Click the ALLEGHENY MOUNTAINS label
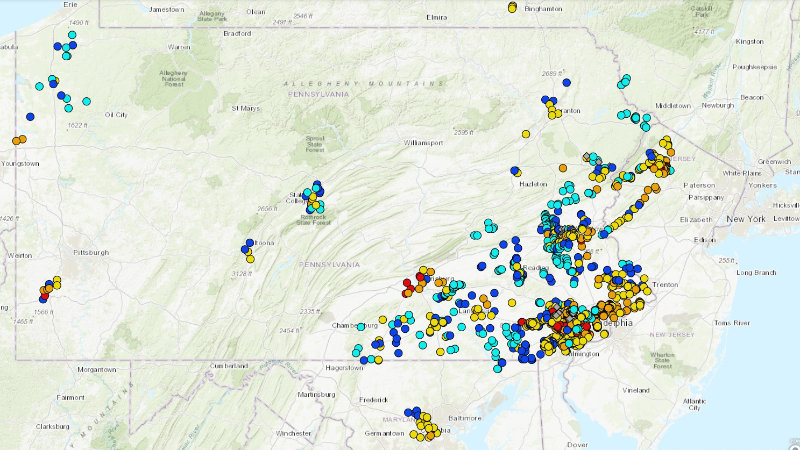 coord(364,83)
